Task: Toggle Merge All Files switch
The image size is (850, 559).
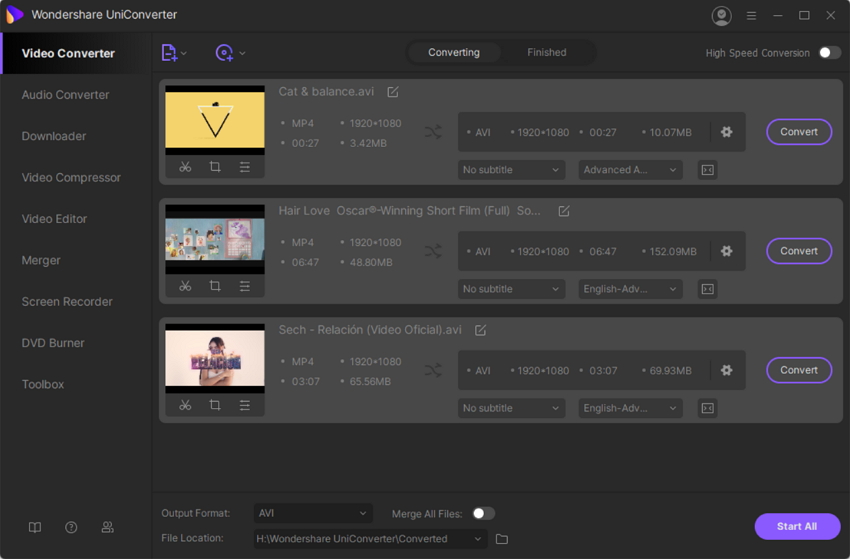Action: click(483, 513)
